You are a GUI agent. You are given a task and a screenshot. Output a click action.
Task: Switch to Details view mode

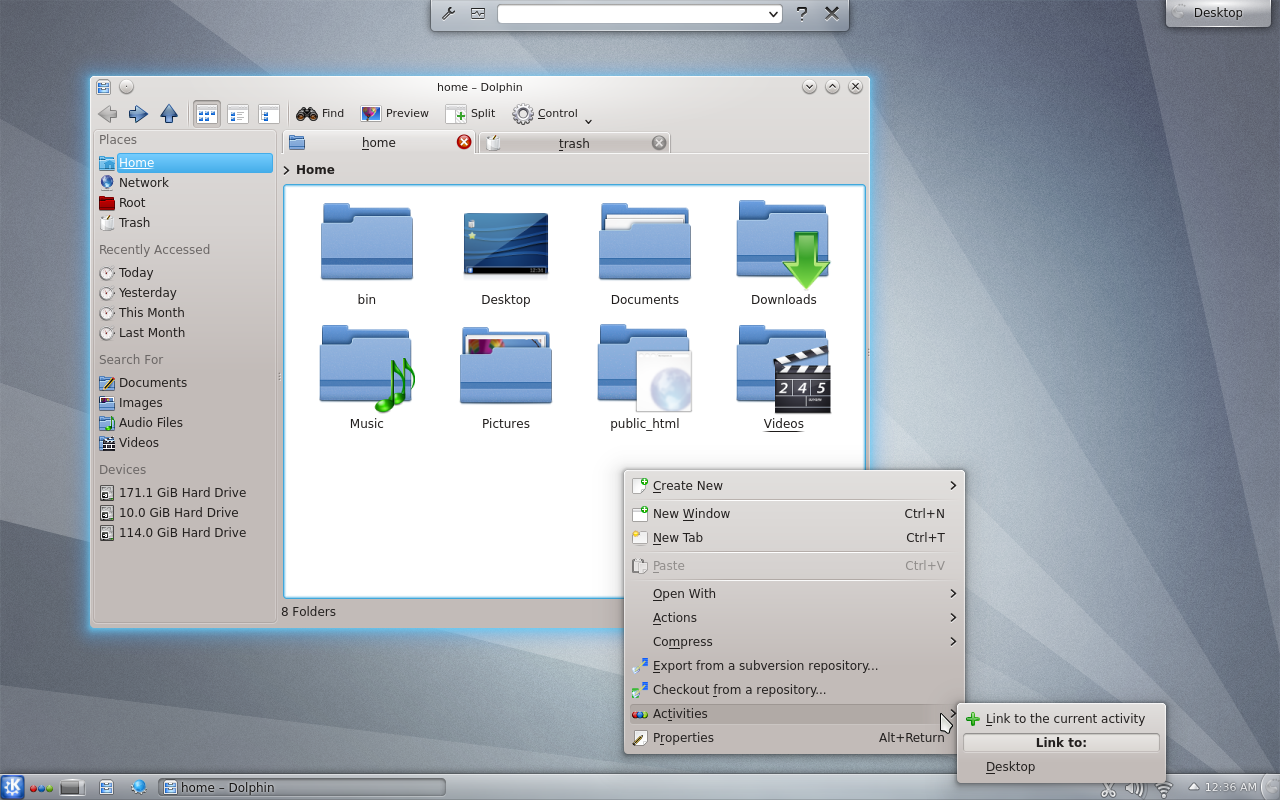coord(237,113)
